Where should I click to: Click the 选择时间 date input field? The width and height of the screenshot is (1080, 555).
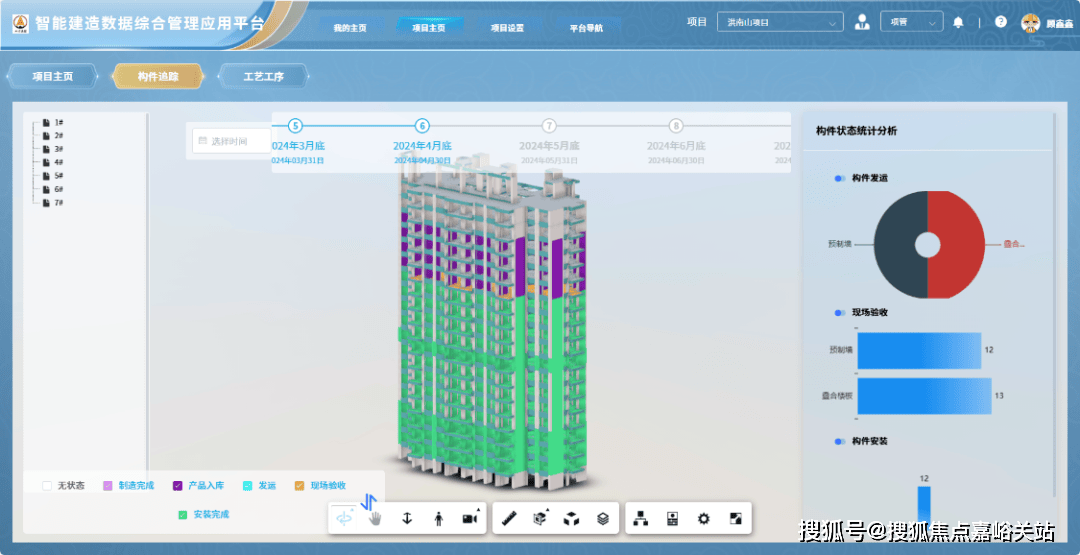click(x=232, y=141)
